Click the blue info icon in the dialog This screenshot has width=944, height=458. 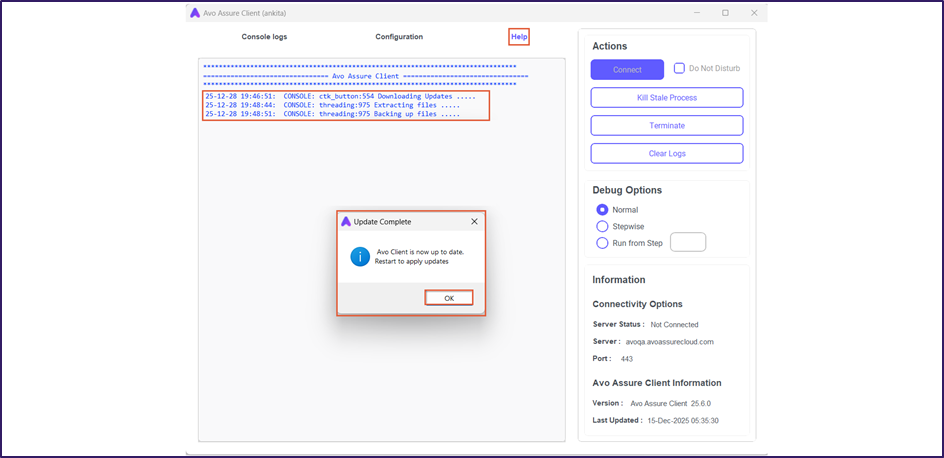(360, 256)
